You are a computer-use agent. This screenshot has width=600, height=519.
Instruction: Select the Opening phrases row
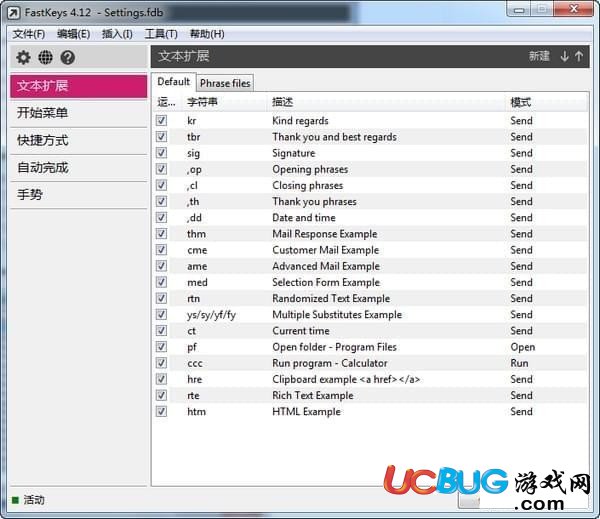(370, 169)
